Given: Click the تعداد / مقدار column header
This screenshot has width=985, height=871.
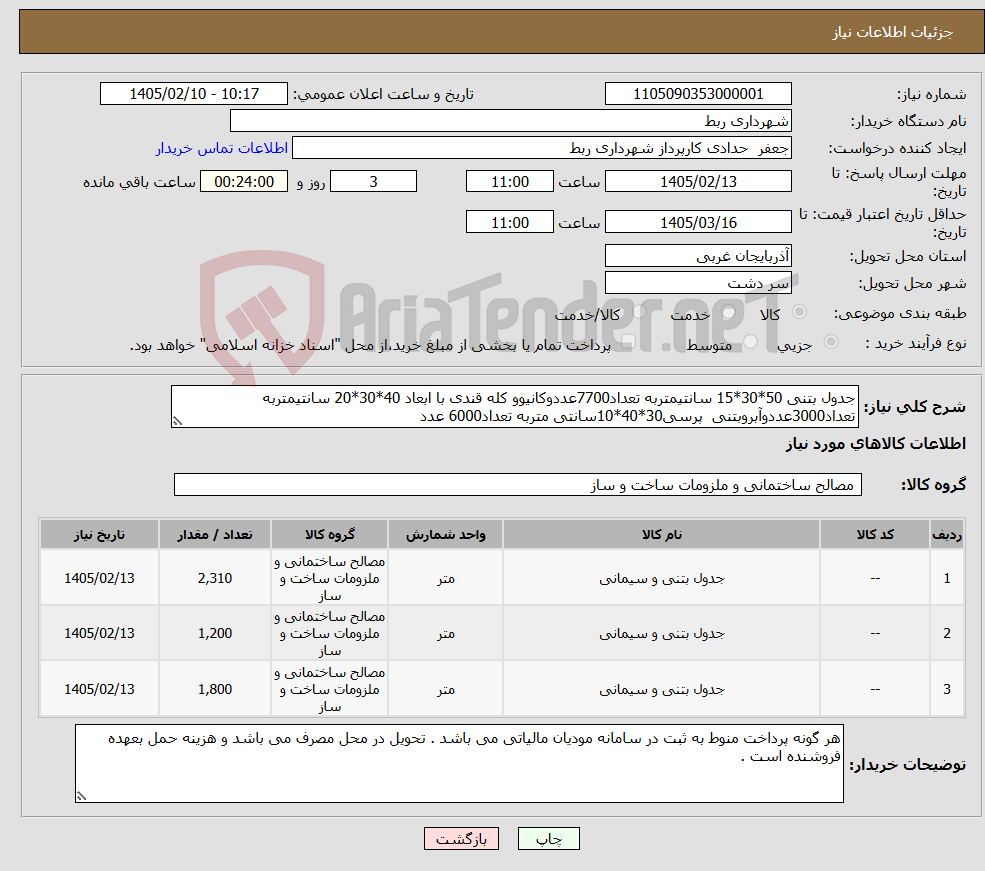Looking at the screenshot, I should click(215, 534).
